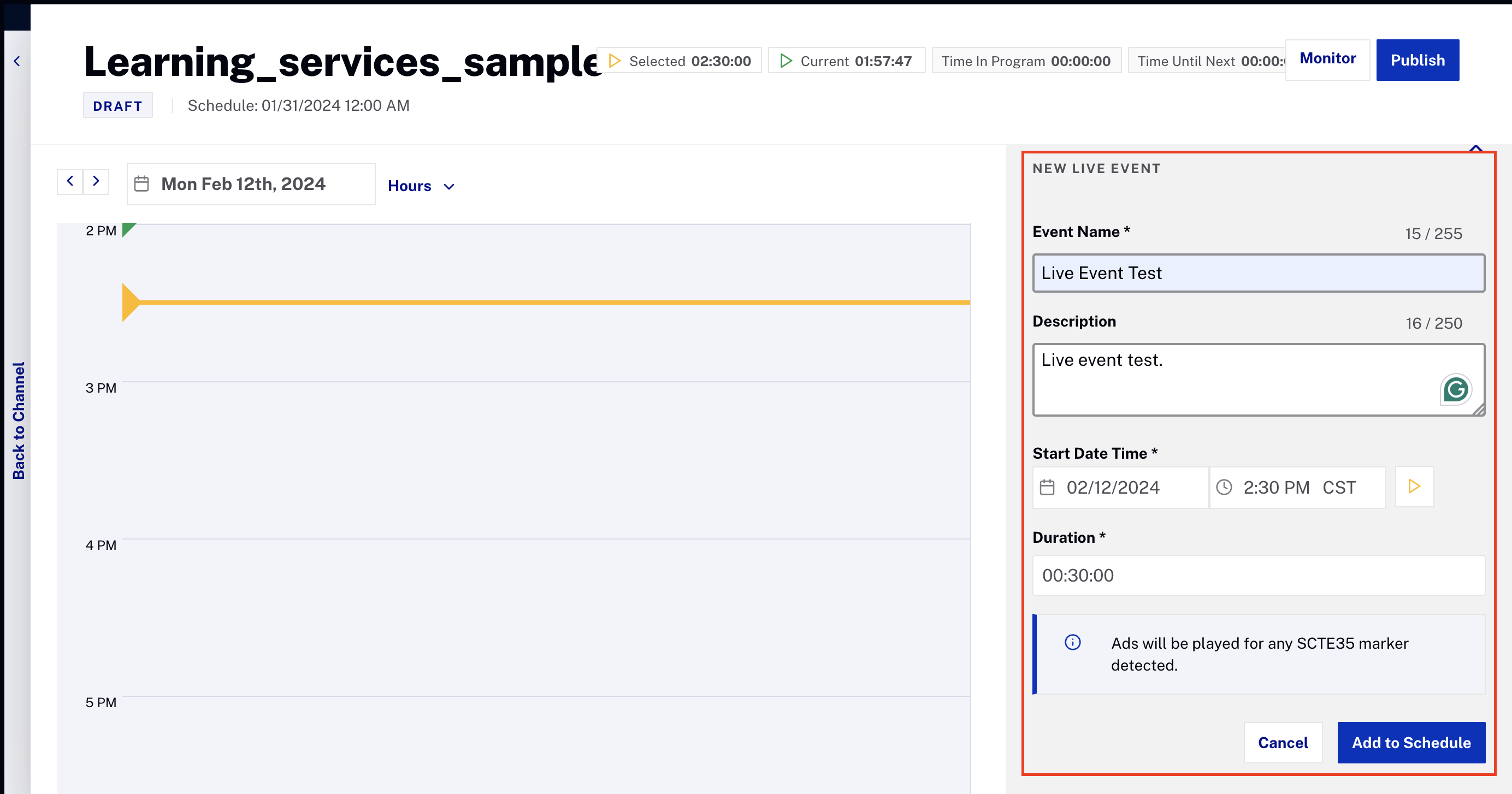Collapse the panel using the top-left chevron
1512x794 pixels.
pyautogui.click(x=16, y=61)
